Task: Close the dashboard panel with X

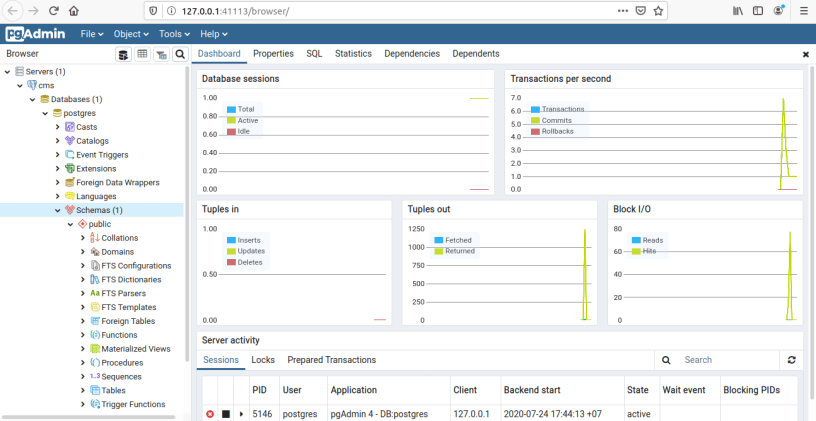Action: [x=806, y=54]
